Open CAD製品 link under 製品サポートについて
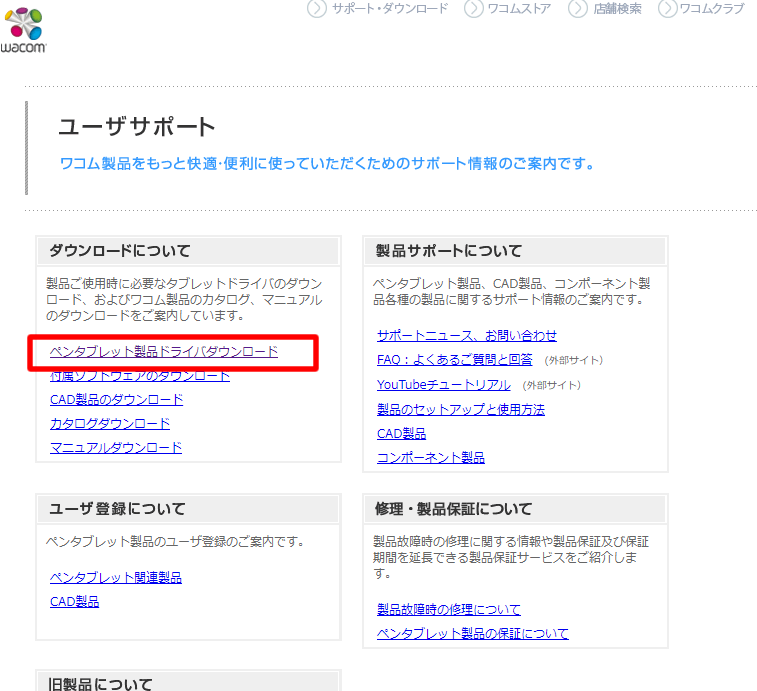 [x=401, y=434]
